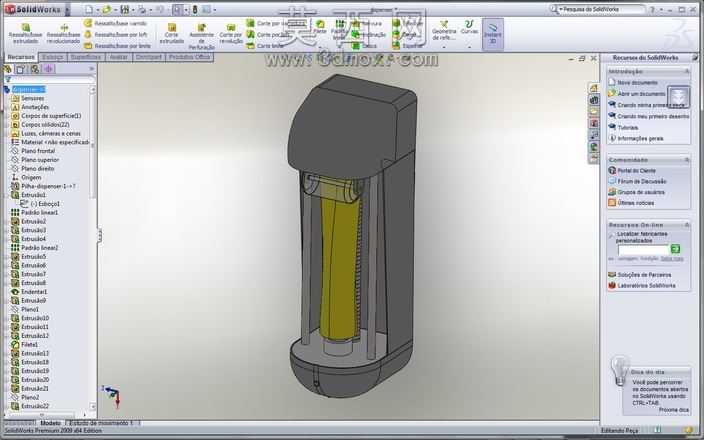Open Assistente de Perfuração tool
Screen dimensions: 704x440
[x=202, y=36]
